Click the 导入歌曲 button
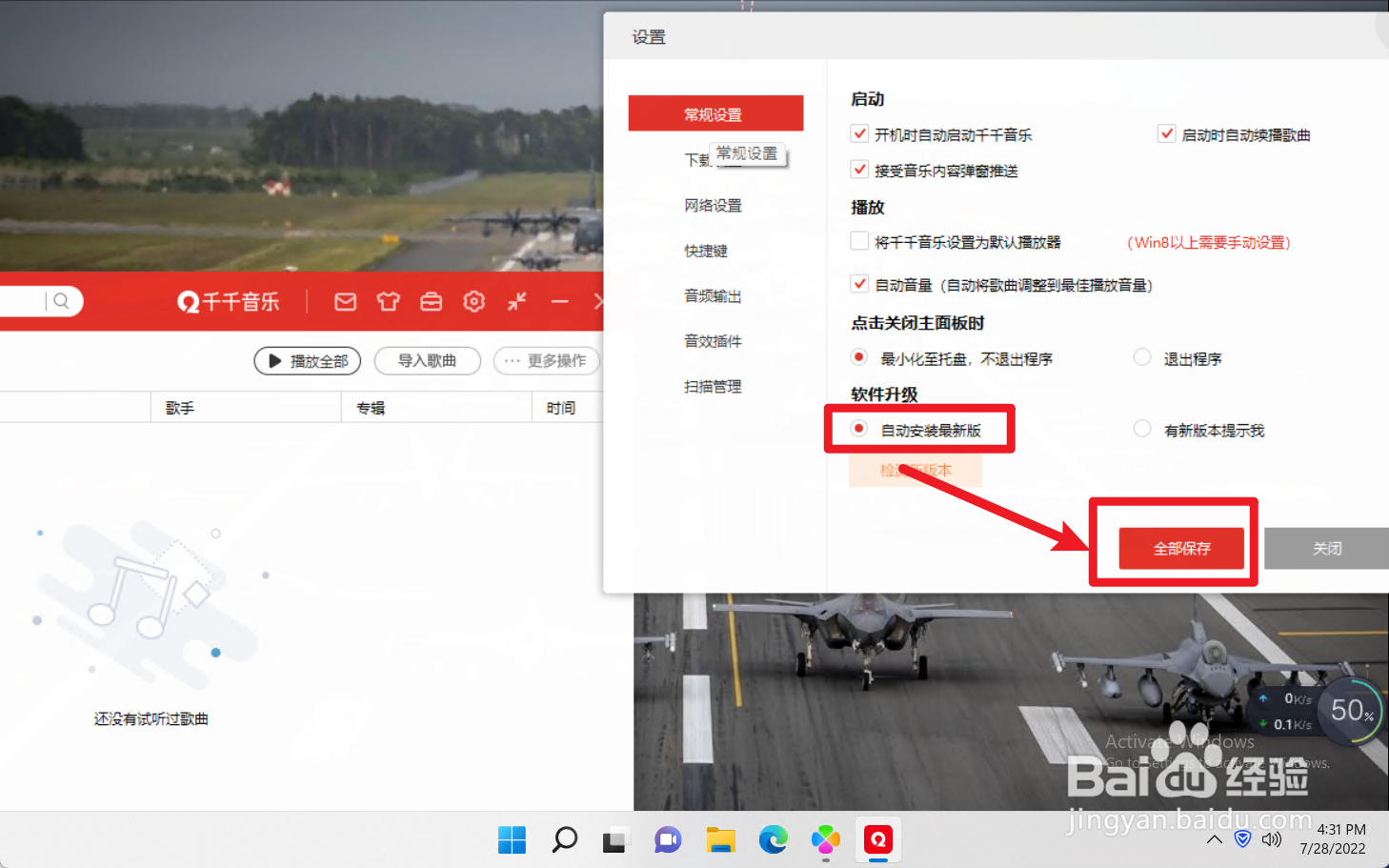The width and height of the screenshot is (1389, 868). 427,361
